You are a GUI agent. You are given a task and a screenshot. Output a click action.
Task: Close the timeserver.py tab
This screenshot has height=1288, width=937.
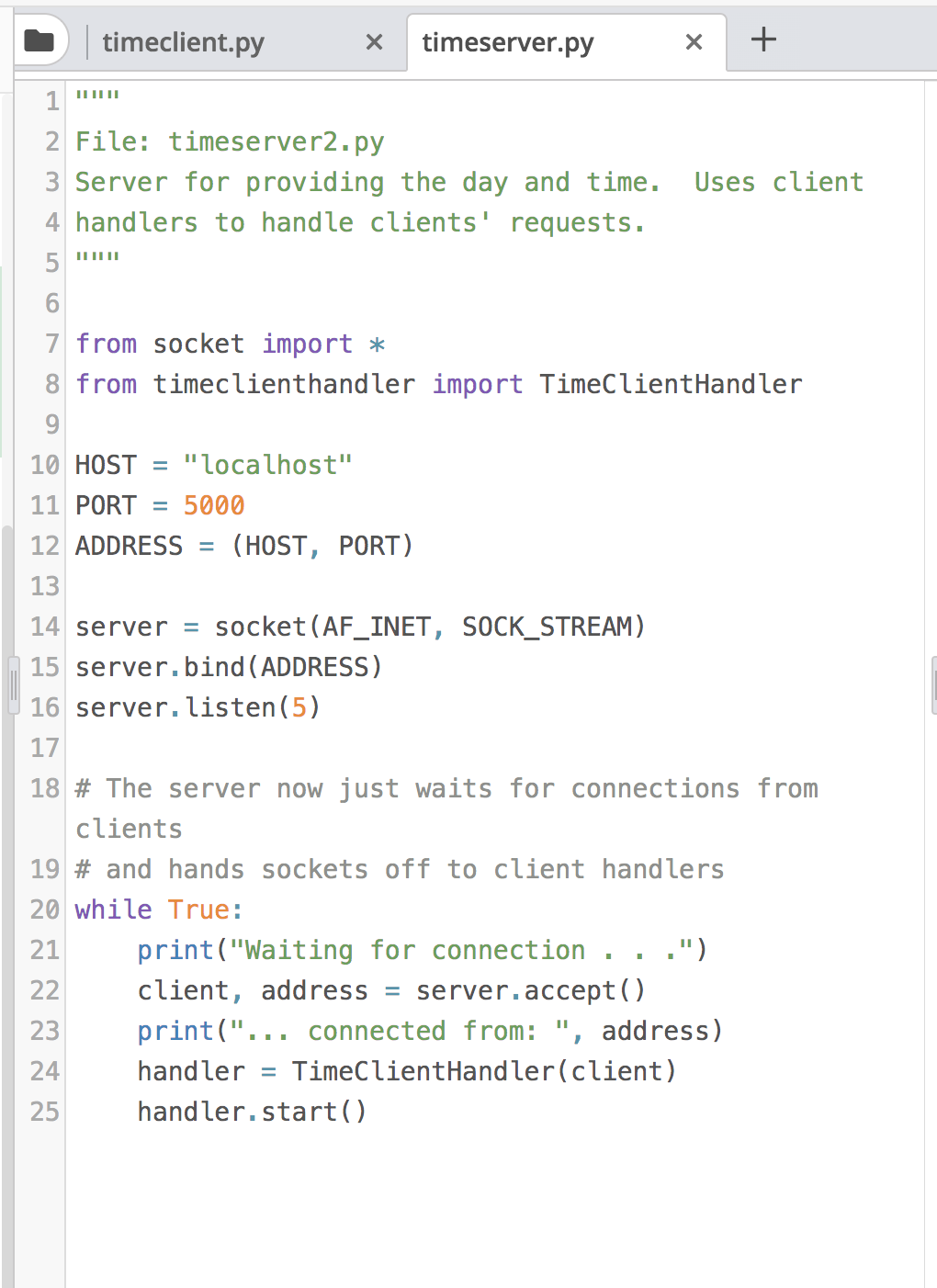click(693, 41)
